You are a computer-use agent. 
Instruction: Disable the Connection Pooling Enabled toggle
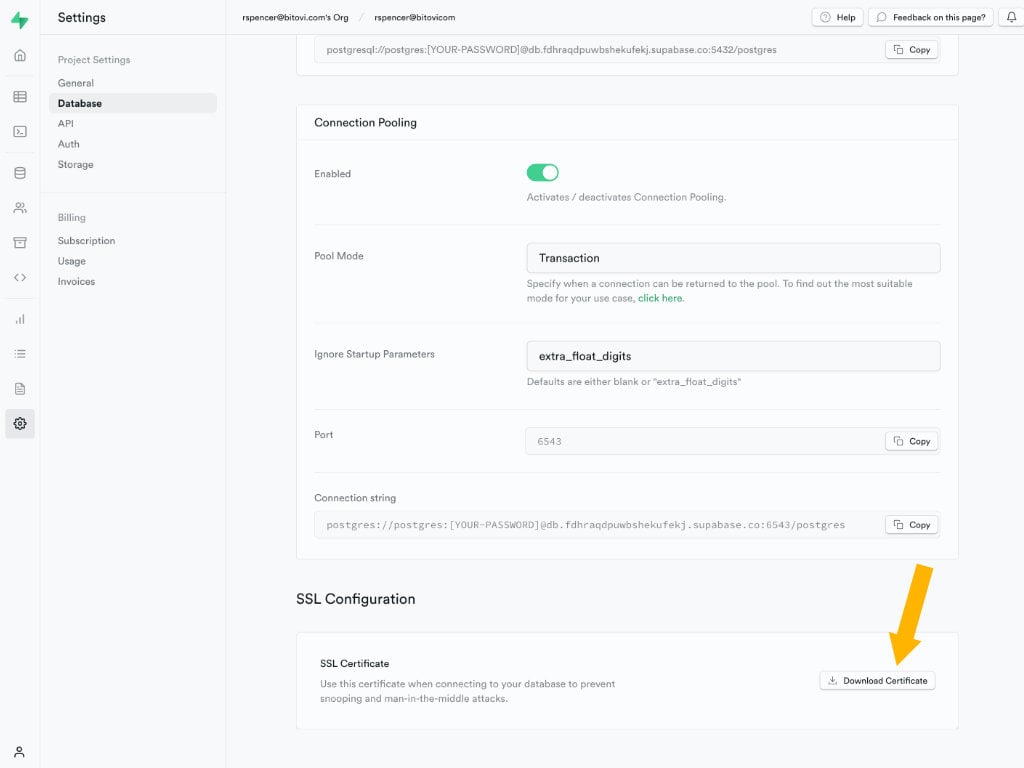pyautogui.click(x=542, y=172)
